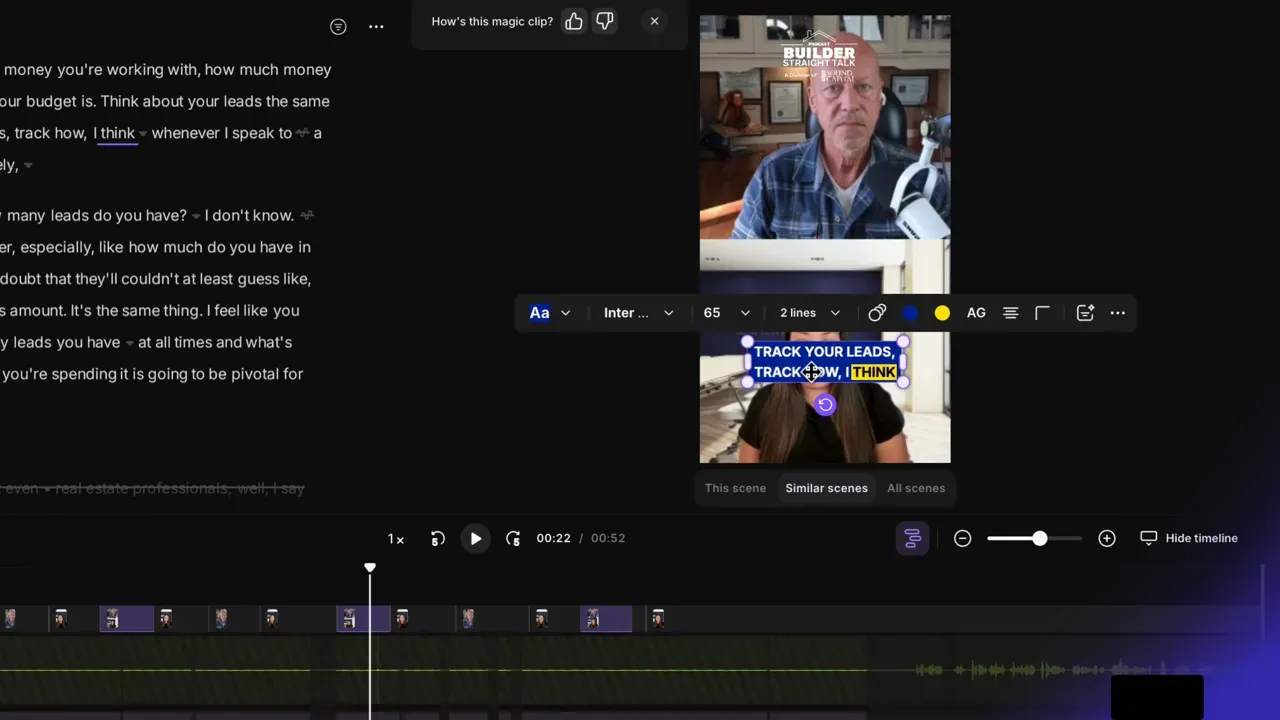This screenshot has width=1280, height=720.
Task: Click the caption reset rotation icon under THINK text
Action: click(x=824, y=404)
